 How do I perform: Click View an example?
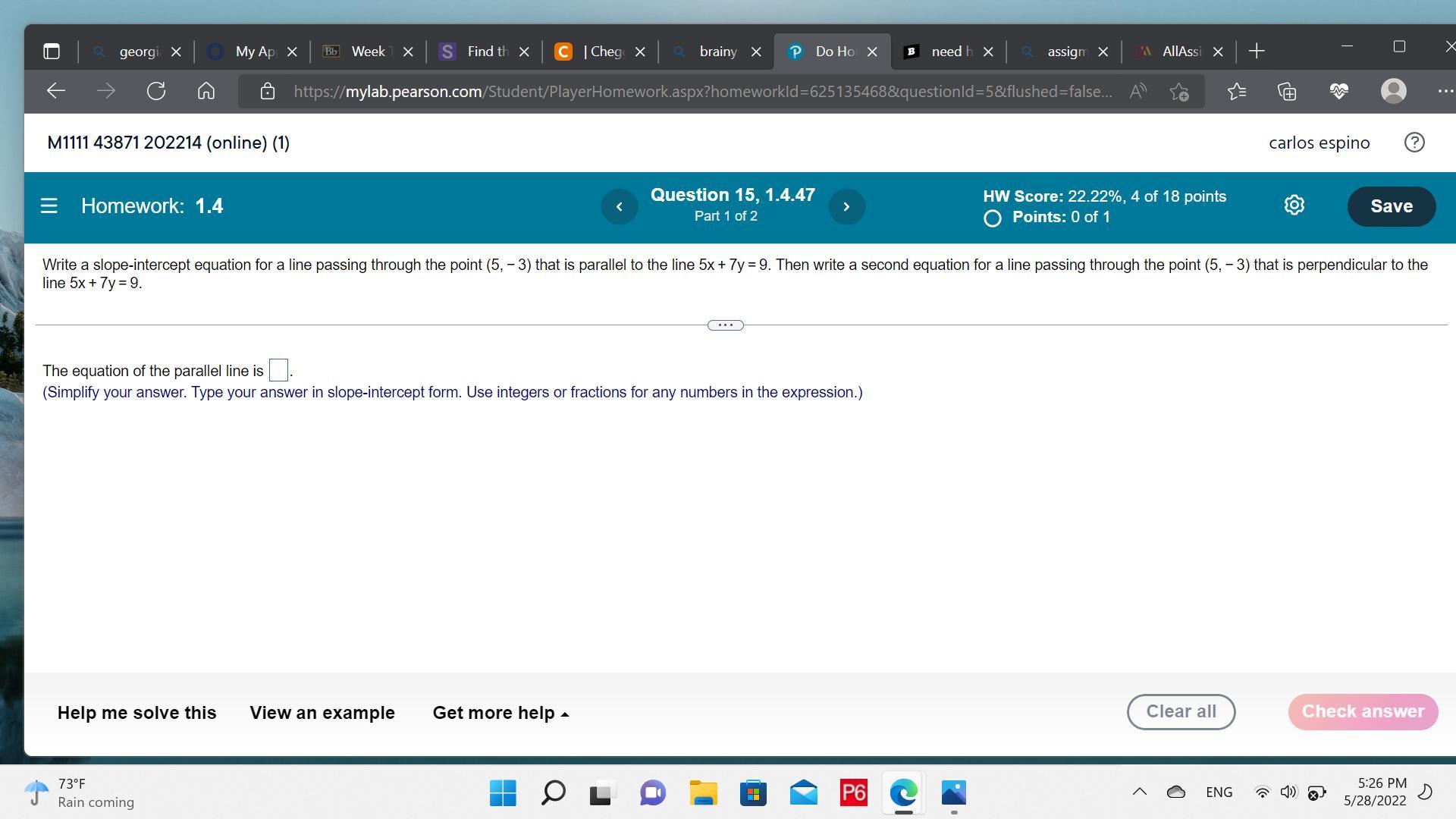click(322, 713)
